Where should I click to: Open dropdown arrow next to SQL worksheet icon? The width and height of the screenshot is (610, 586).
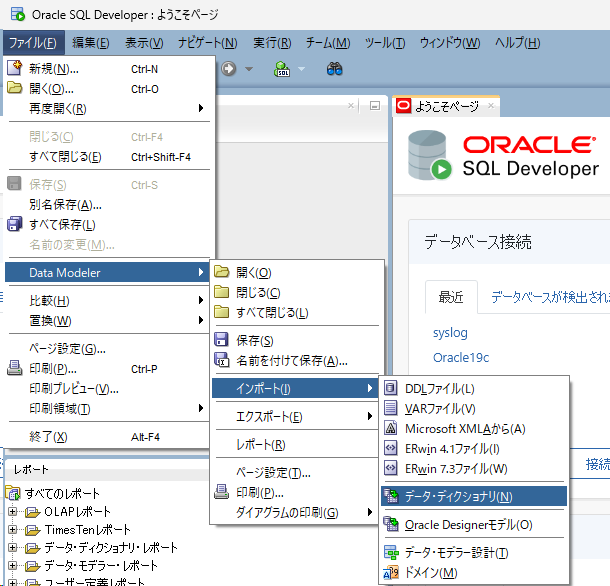[301, 69]
